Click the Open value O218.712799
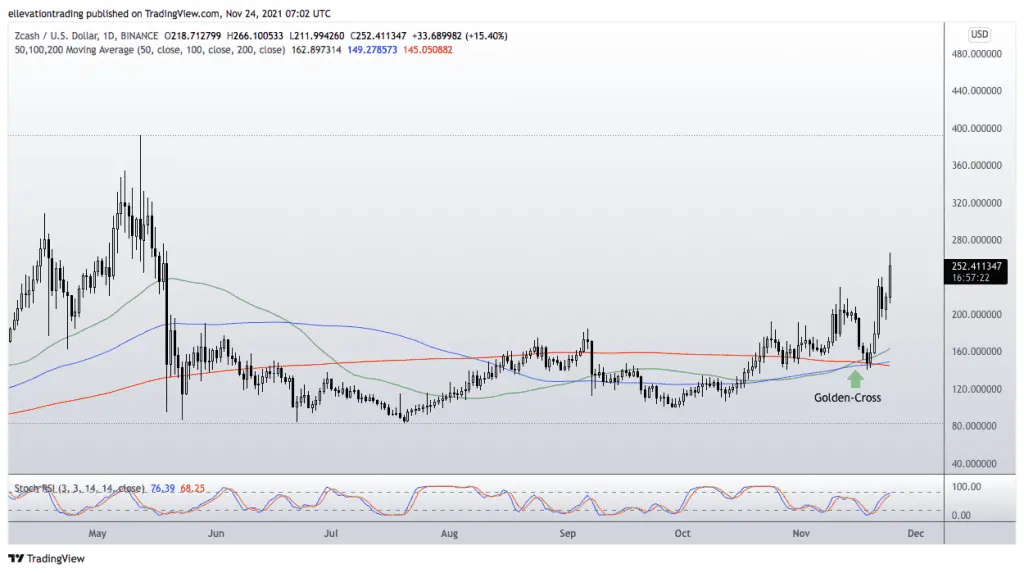 [x=193, y=36]
